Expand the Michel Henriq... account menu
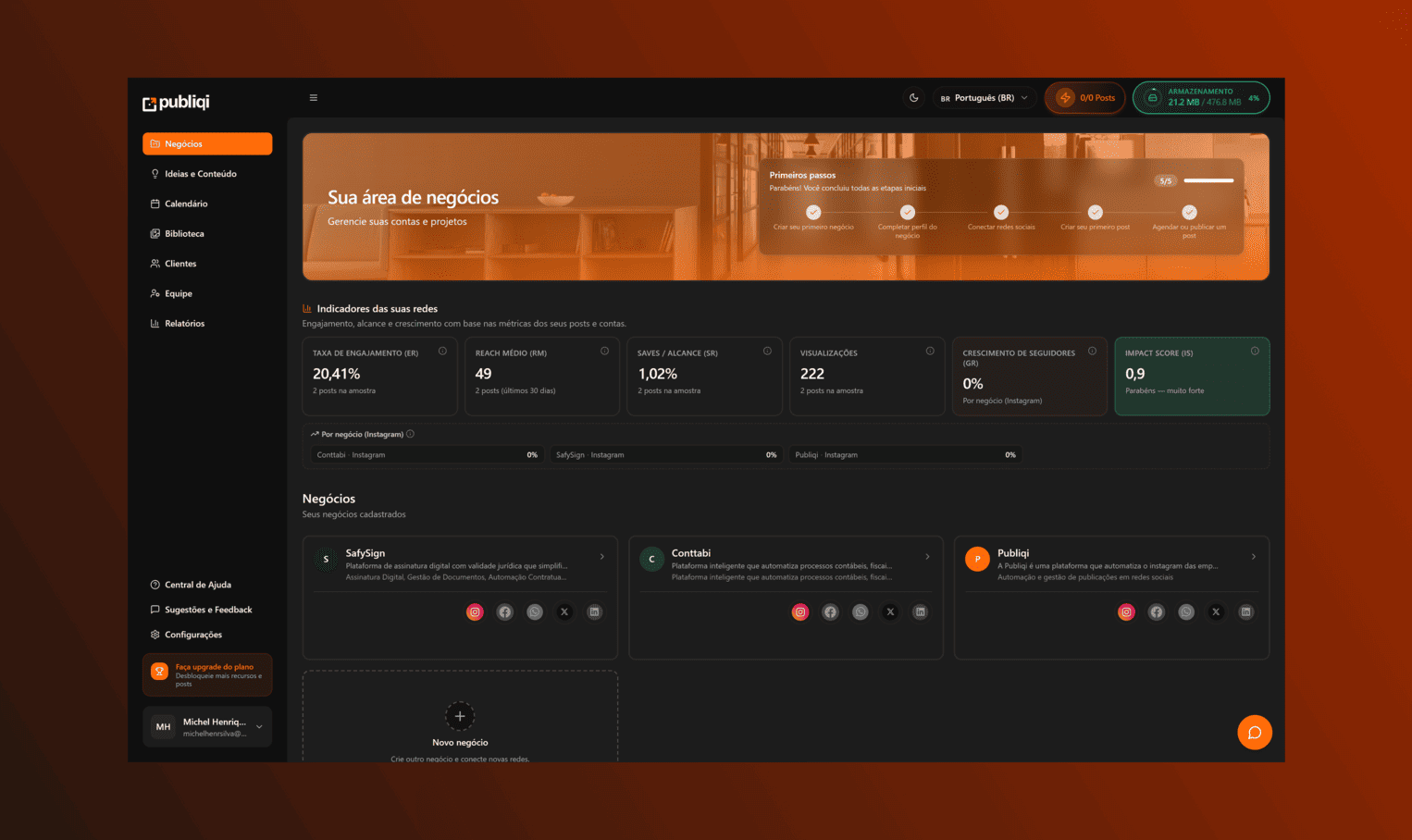Screen dimensions: 1412x840 (x=207, y=727)
